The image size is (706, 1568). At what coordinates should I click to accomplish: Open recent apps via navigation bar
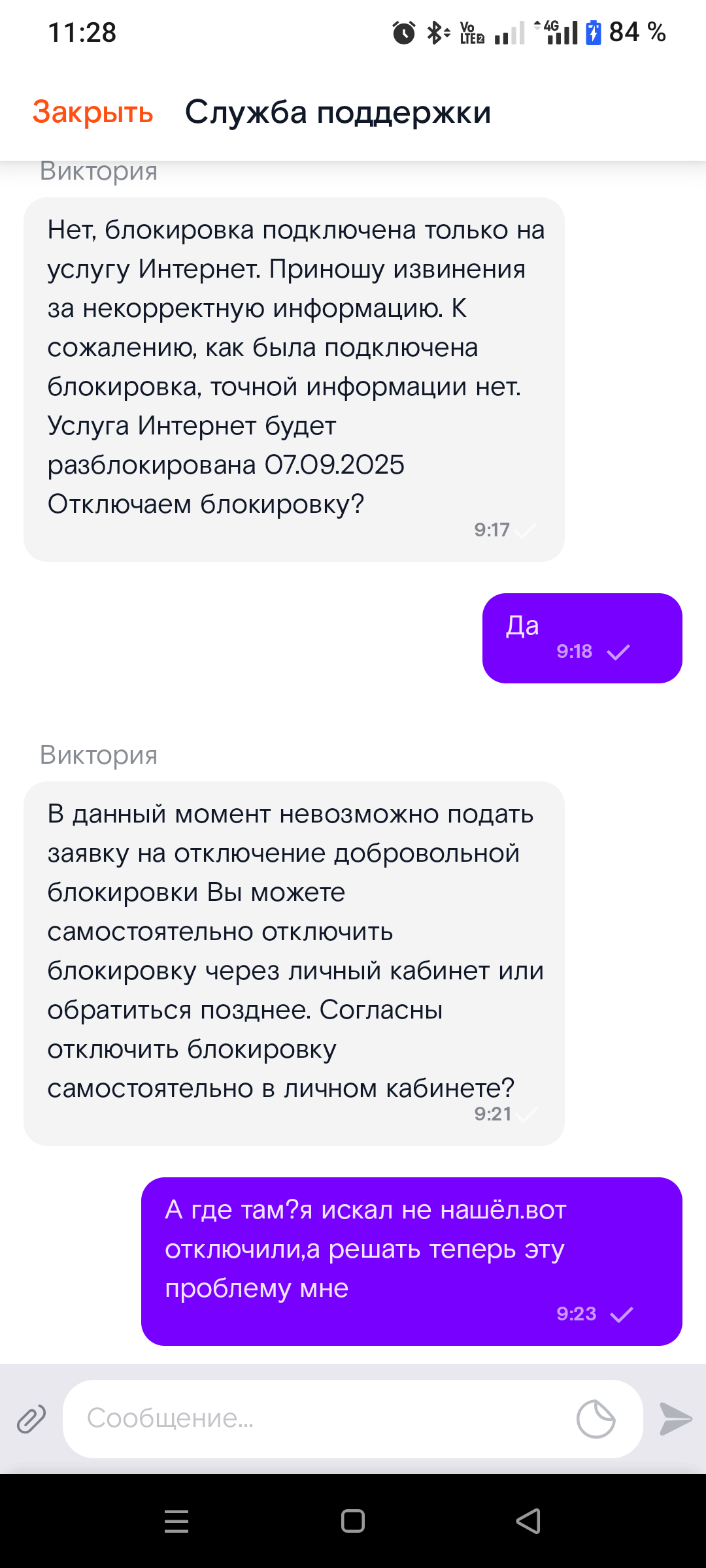[176, 1521]
